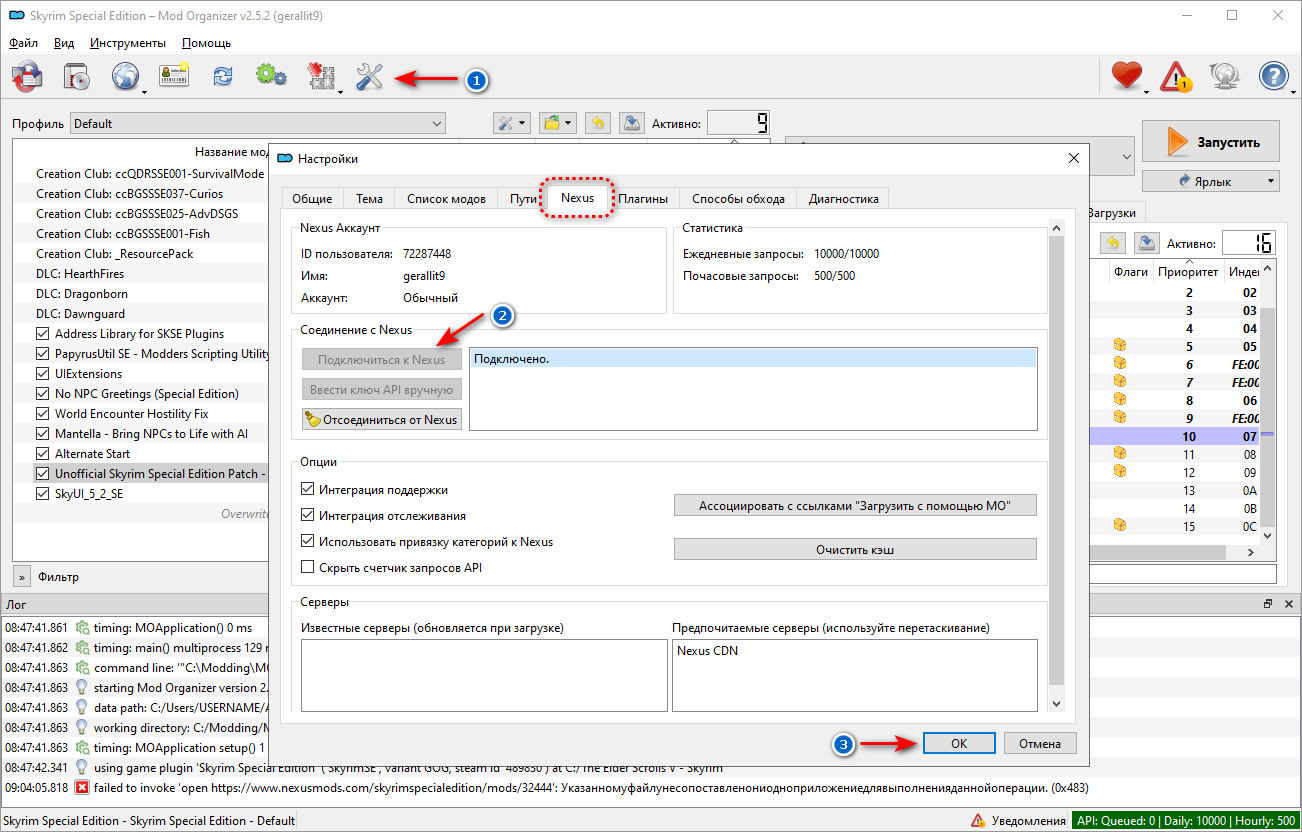The width and height of the screenshot is (1302, 832).
Task: Switch to the Общие tab
Action: tap(312, 198)
